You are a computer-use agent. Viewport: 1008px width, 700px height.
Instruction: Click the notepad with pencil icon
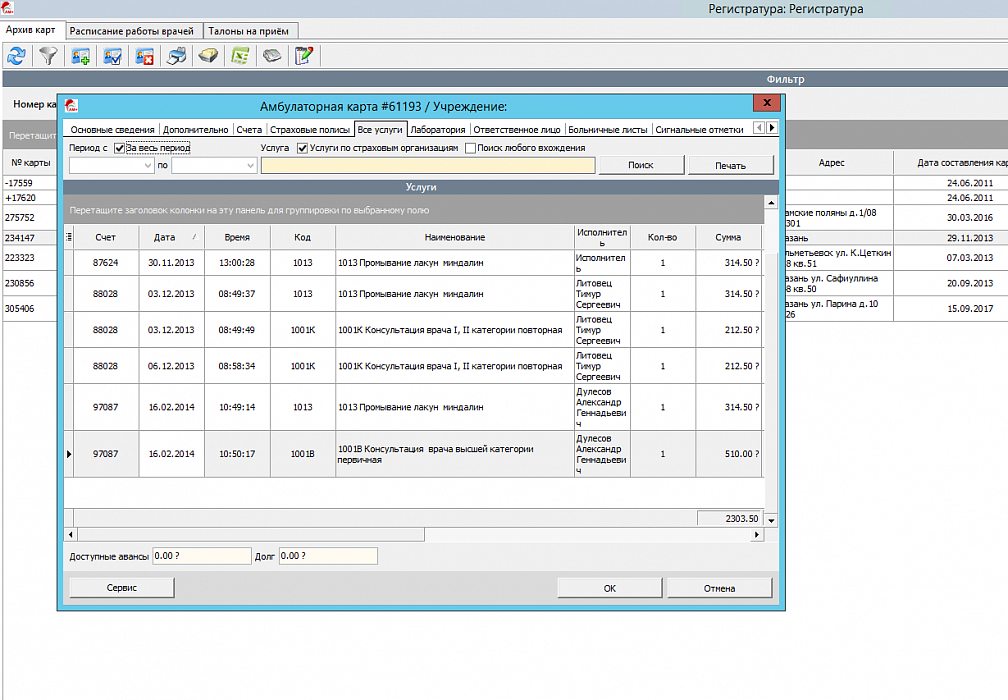304,56
